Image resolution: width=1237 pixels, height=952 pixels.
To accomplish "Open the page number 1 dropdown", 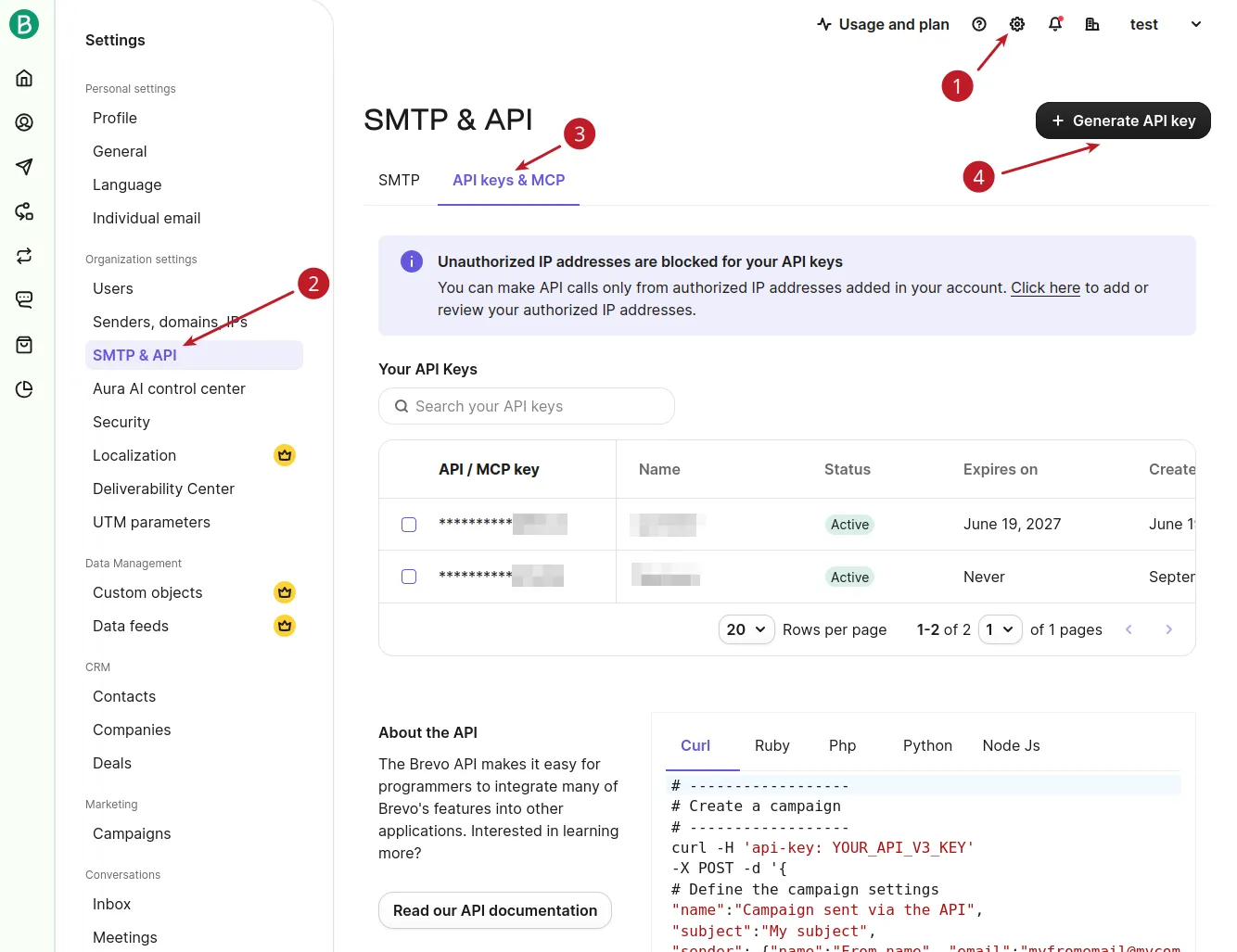I will coord(1001,629).
